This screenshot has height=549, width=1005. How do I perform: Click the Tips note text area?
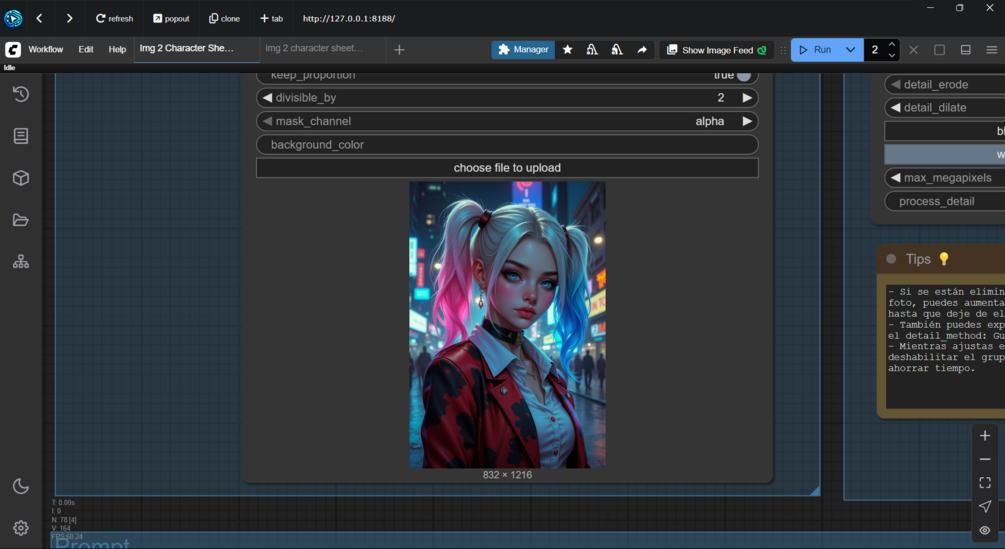[x=945, y=347]
